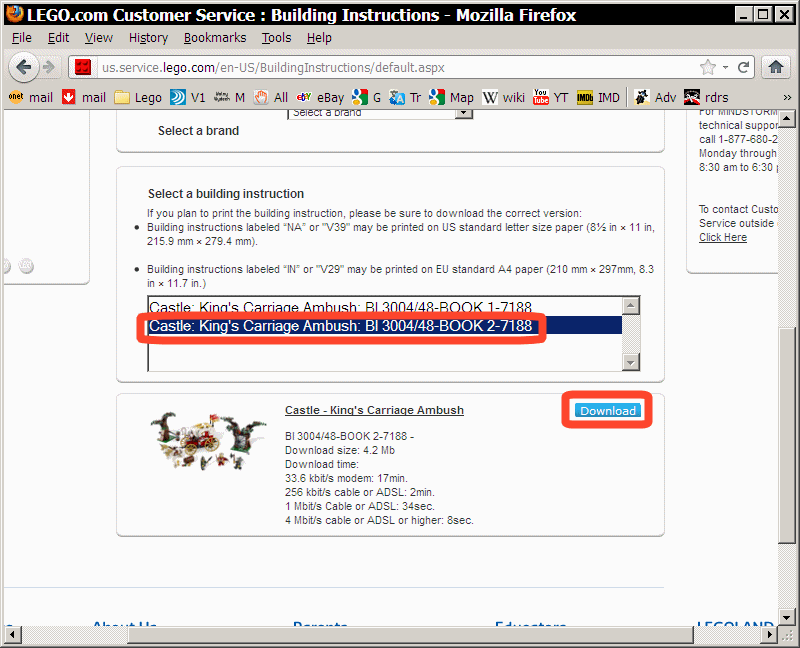Open the Help menu
The image size is (800, 648).
[x=319, y=38]
